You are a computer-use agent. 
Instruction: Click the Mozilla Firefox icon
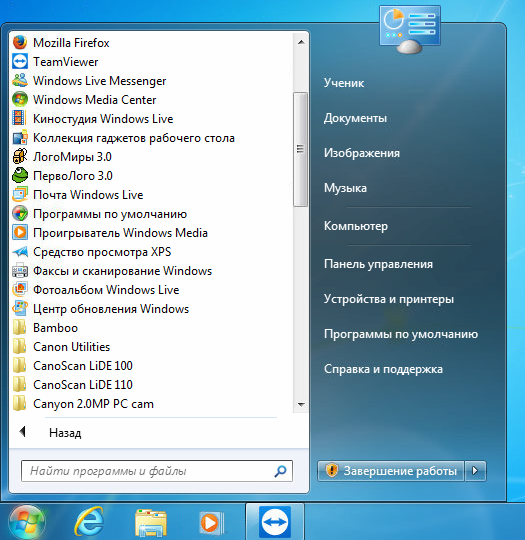(x=20, y=42)
